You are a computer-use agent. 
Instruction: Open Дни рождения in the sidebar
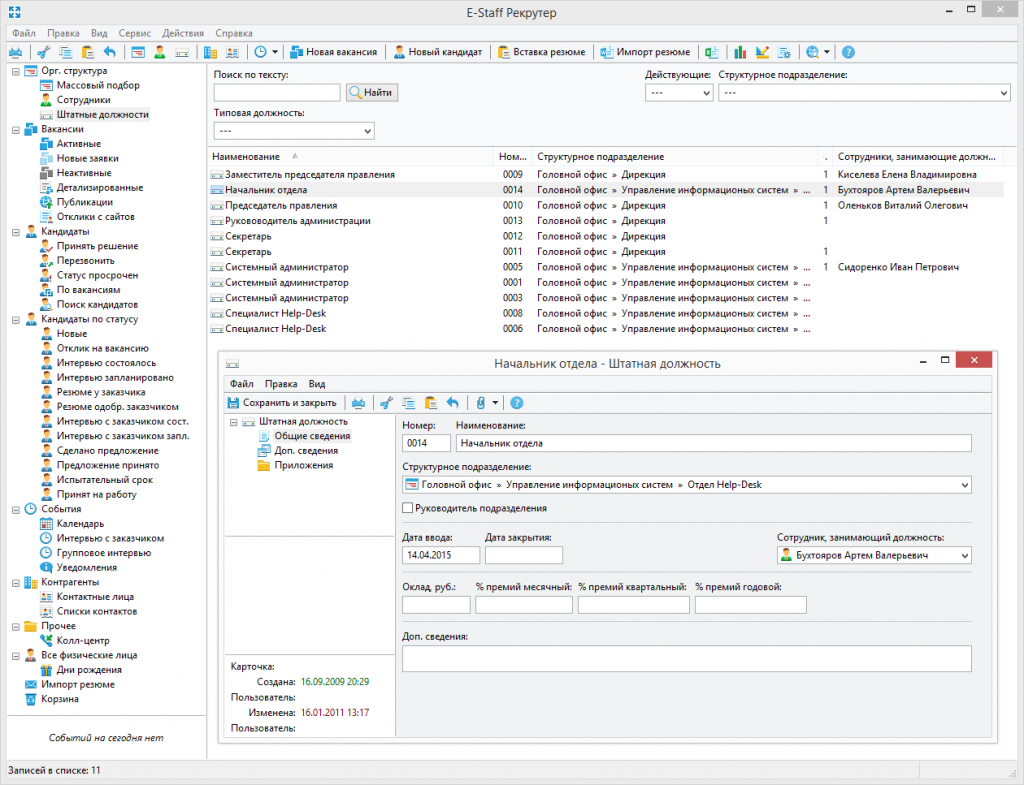(x=89, y=669)
